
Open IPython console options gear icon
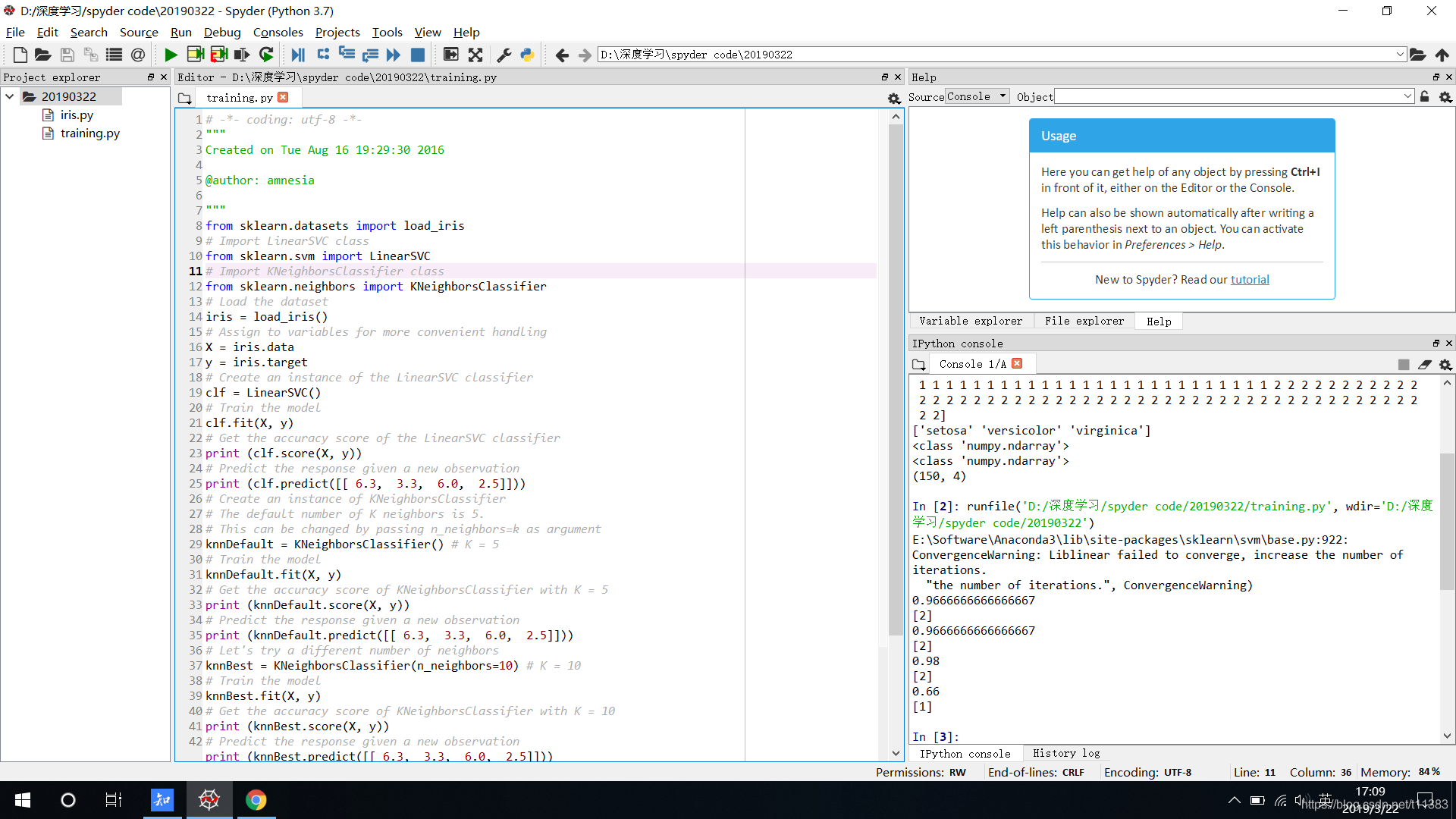pos(1445,365)
